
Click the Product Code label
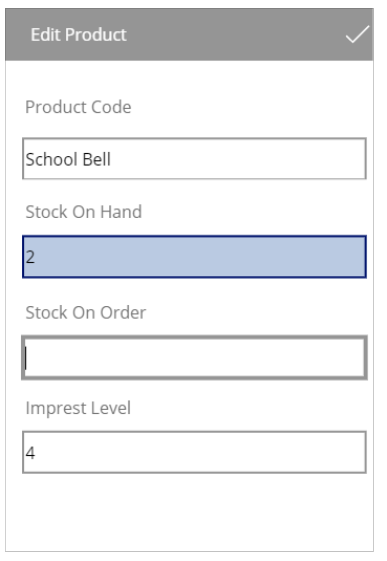click(78, 107)
